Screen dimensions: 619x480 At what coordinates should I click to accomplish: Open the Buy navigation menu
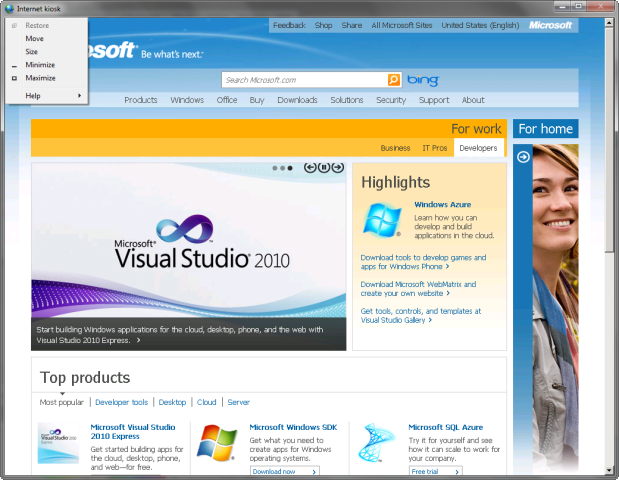click(x=257, y=100)
